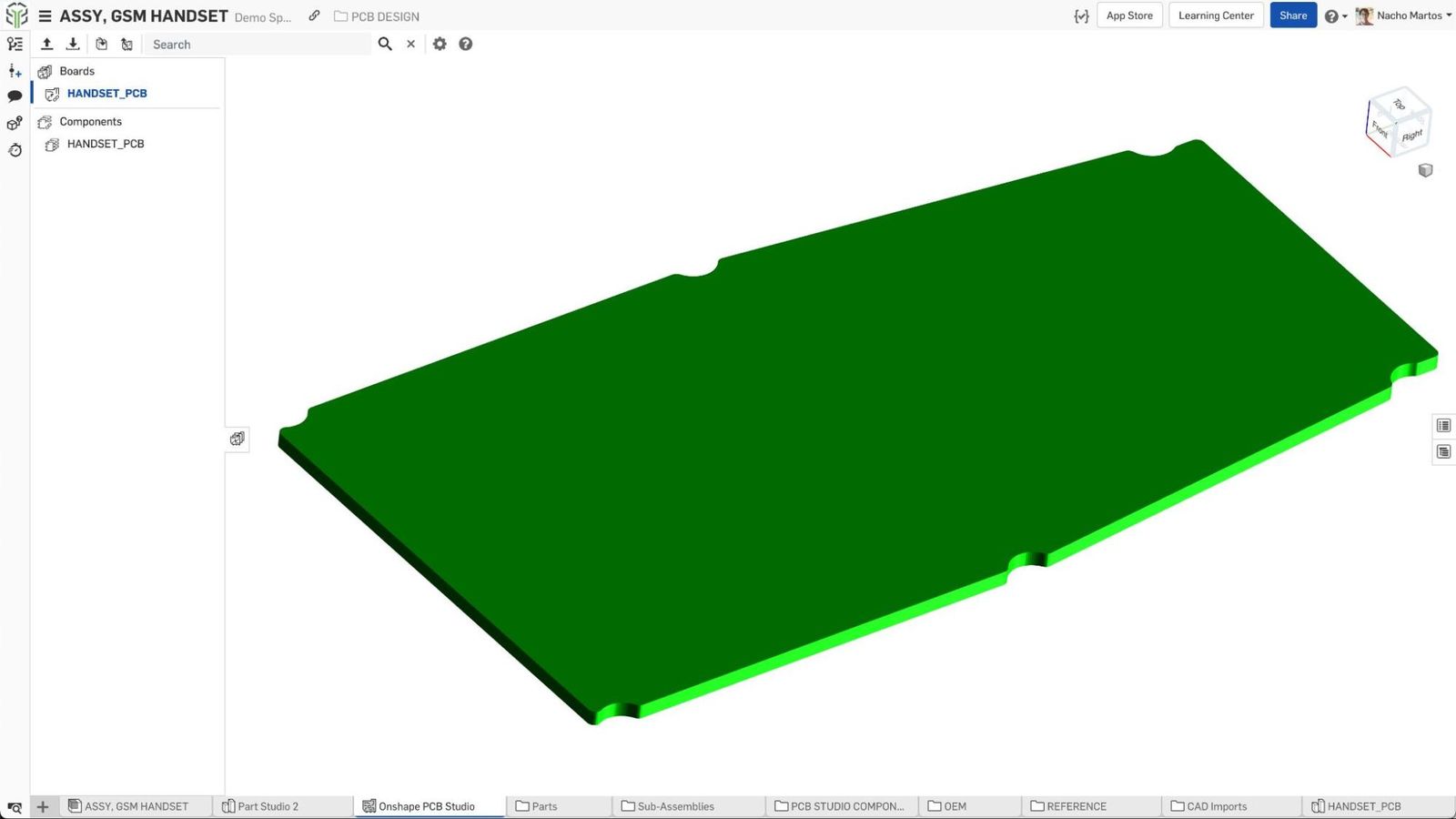Click the custom features braces icon
Viewport: 1456px width, 819px height.
1081,16
